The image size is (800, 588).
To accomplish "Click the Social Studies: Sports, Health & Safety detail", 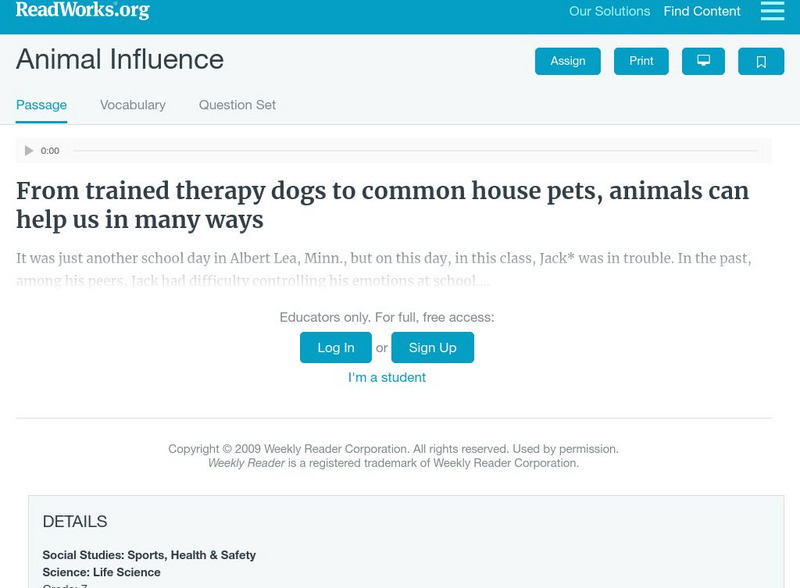I will [x=149, y=555].
